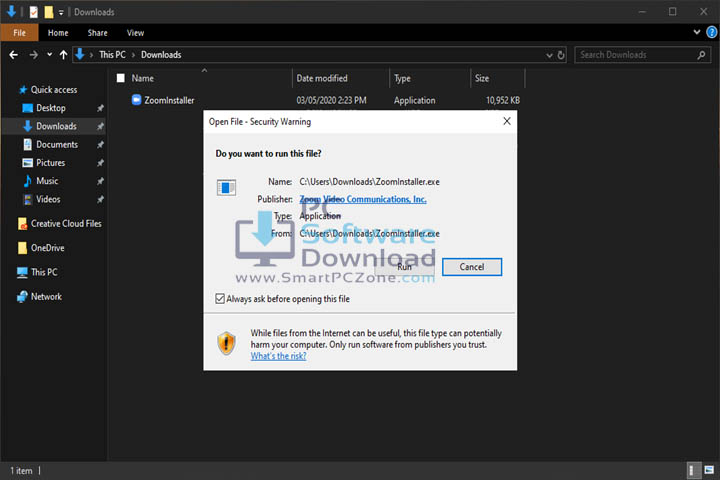Click the search magnifier icon
Image resolution: width=720 pixels, height=480 pixels.
tap(701, 55)
